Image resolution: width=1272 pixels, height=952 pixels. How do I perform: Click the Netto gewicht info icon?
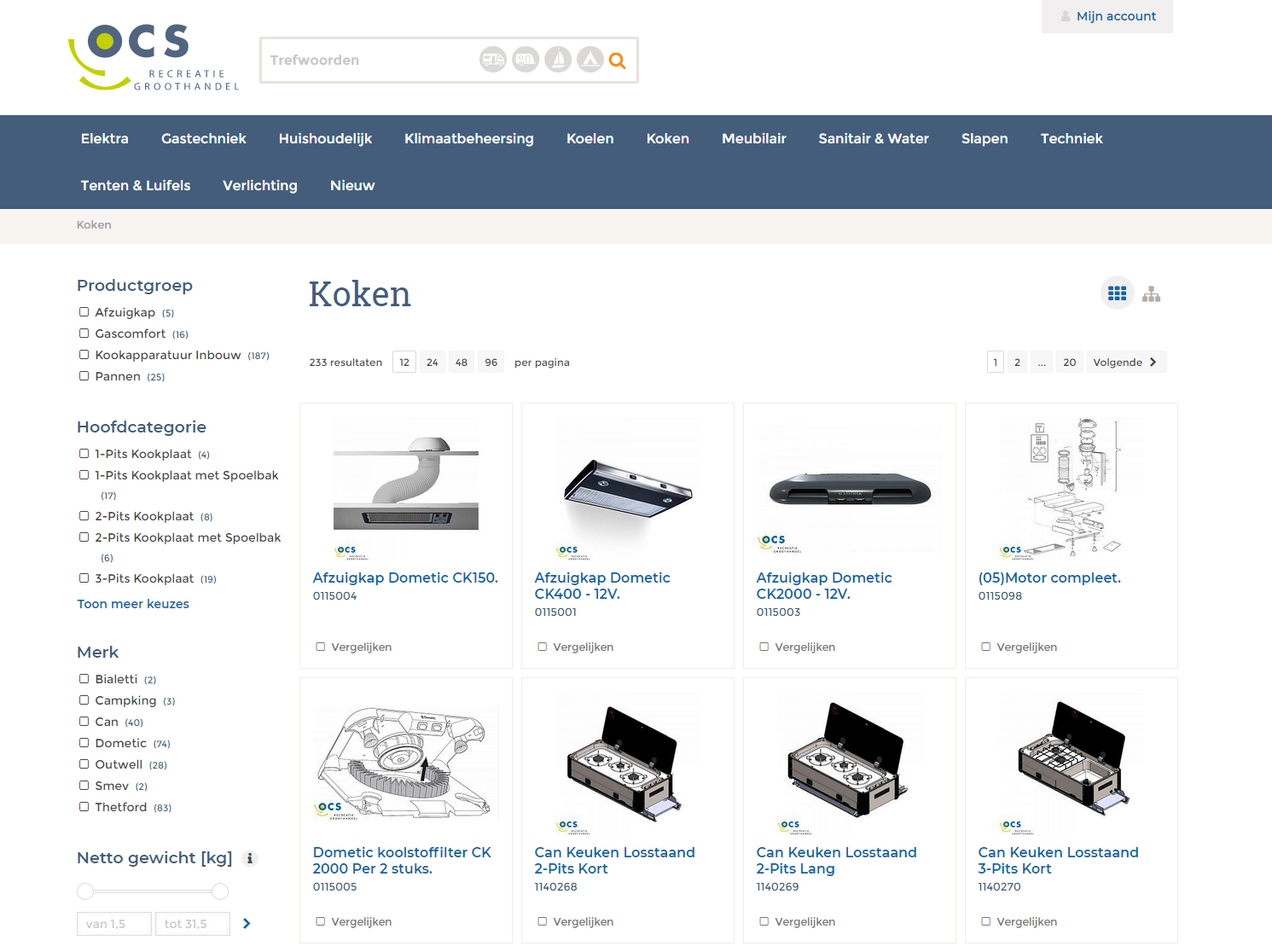[x=250, y=858]
